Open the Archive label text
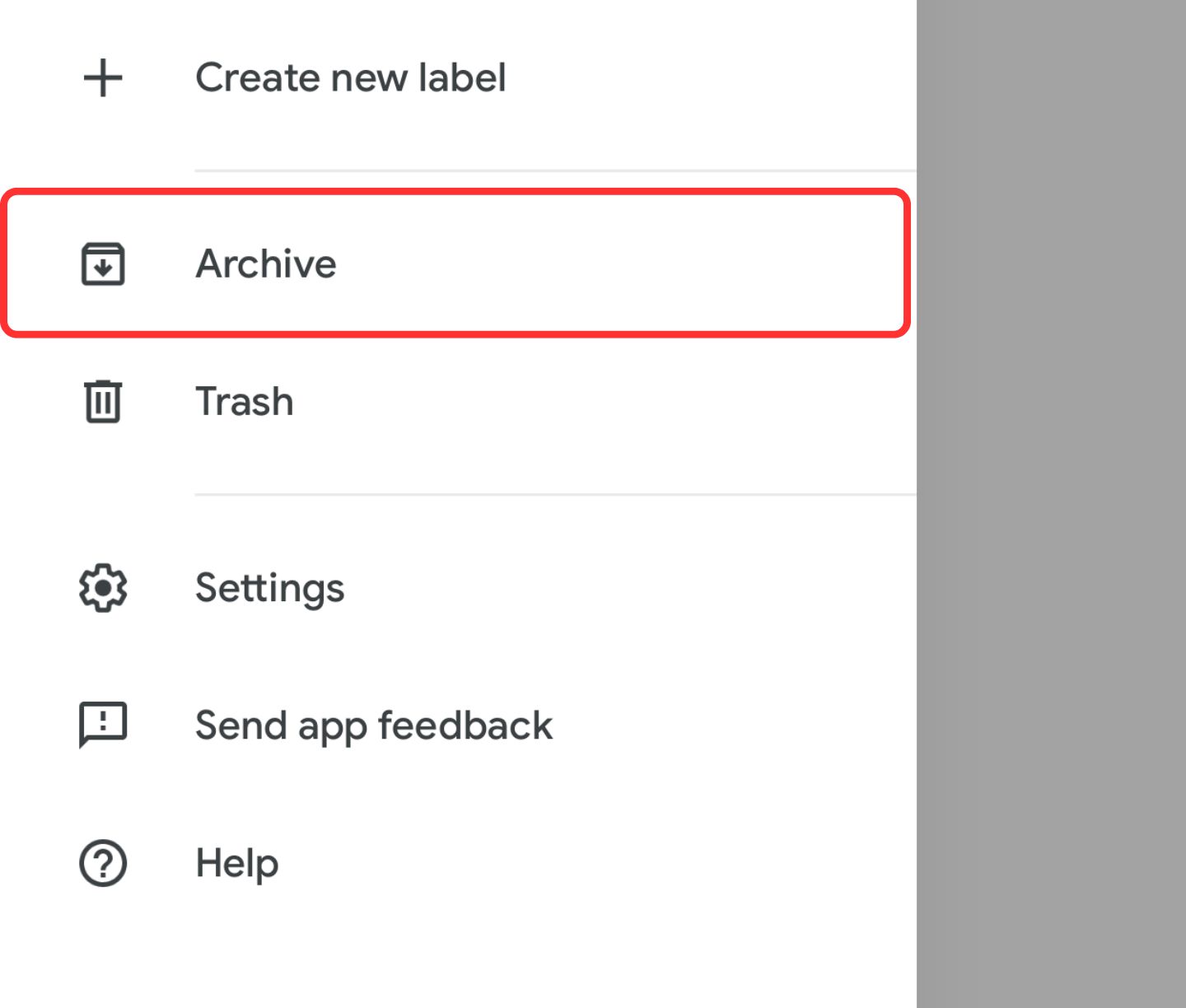This screenshot has width=1186, height=1008. (266, 264)
